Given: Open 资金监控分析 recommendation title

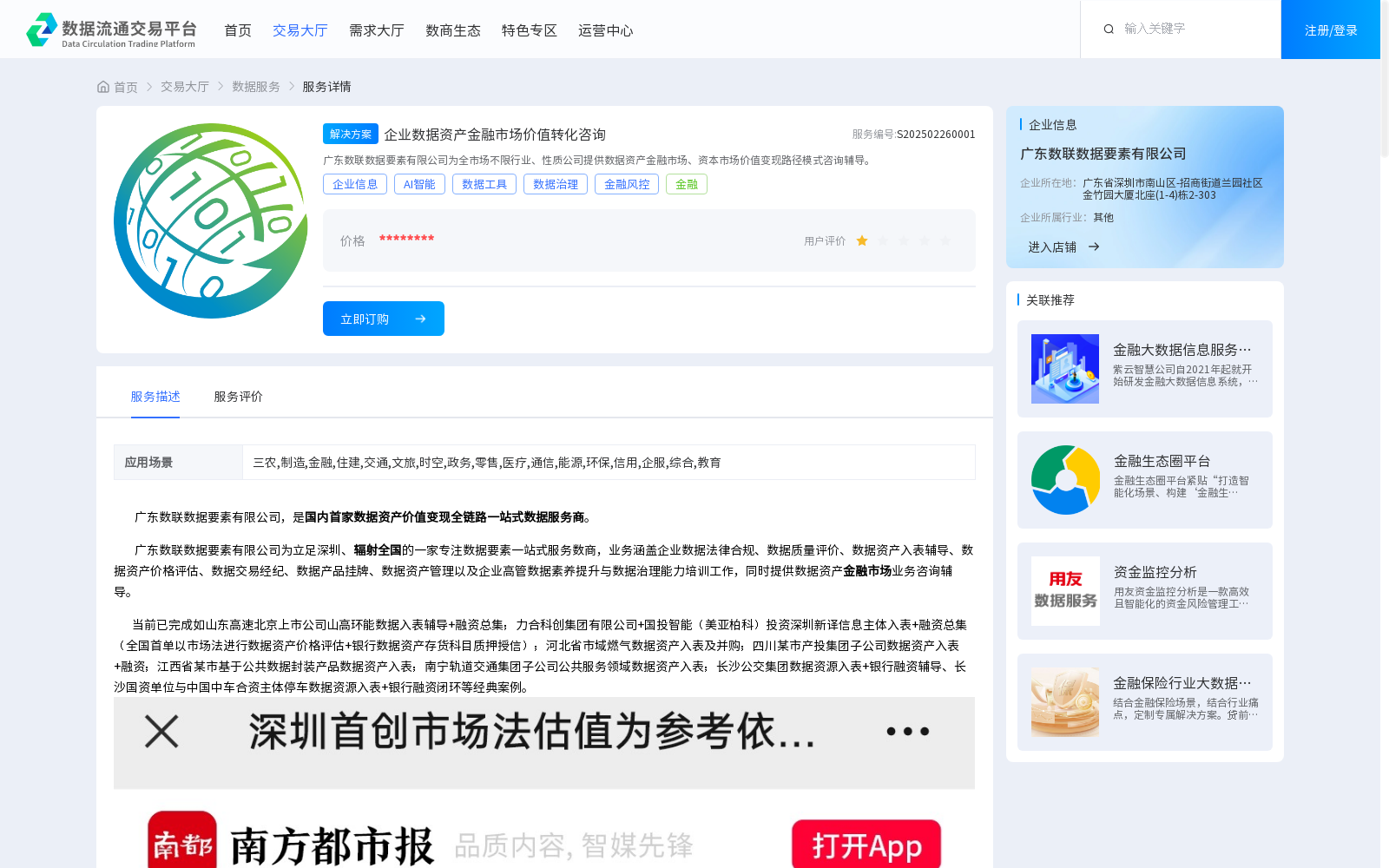Looking at the screenshot, I should click(x=1155, y=572).
